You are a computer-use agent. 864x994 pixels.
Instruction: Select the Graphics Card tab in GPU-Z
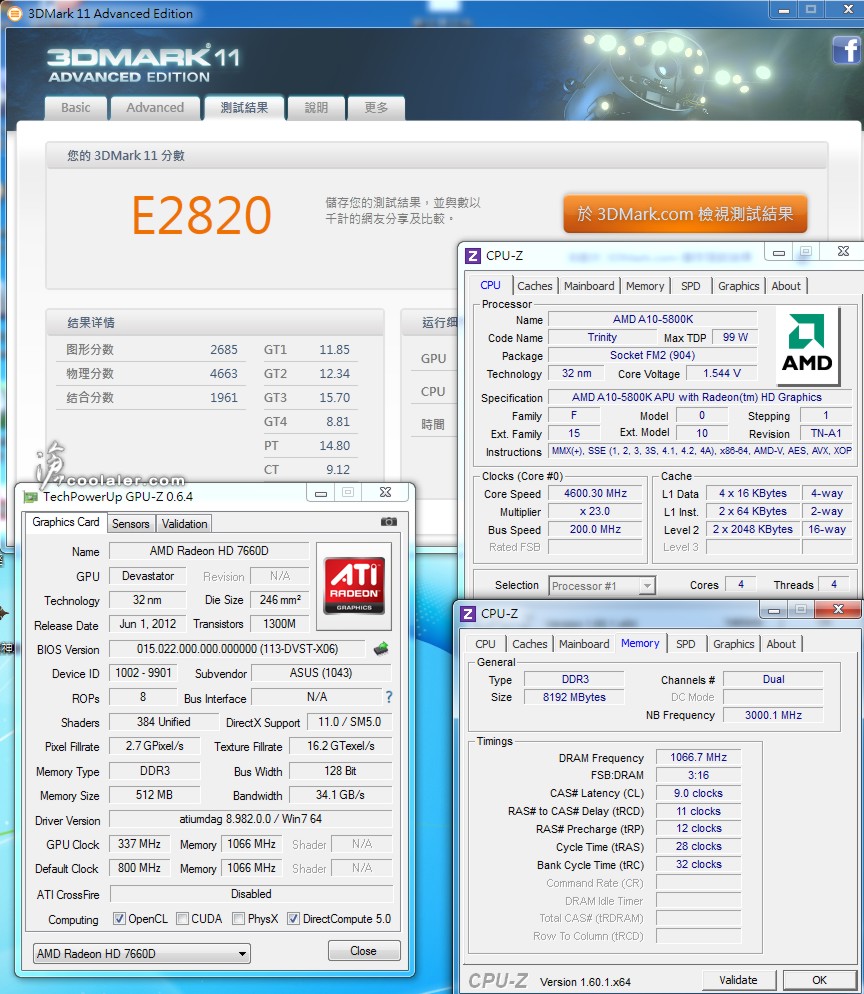[66, 522]
